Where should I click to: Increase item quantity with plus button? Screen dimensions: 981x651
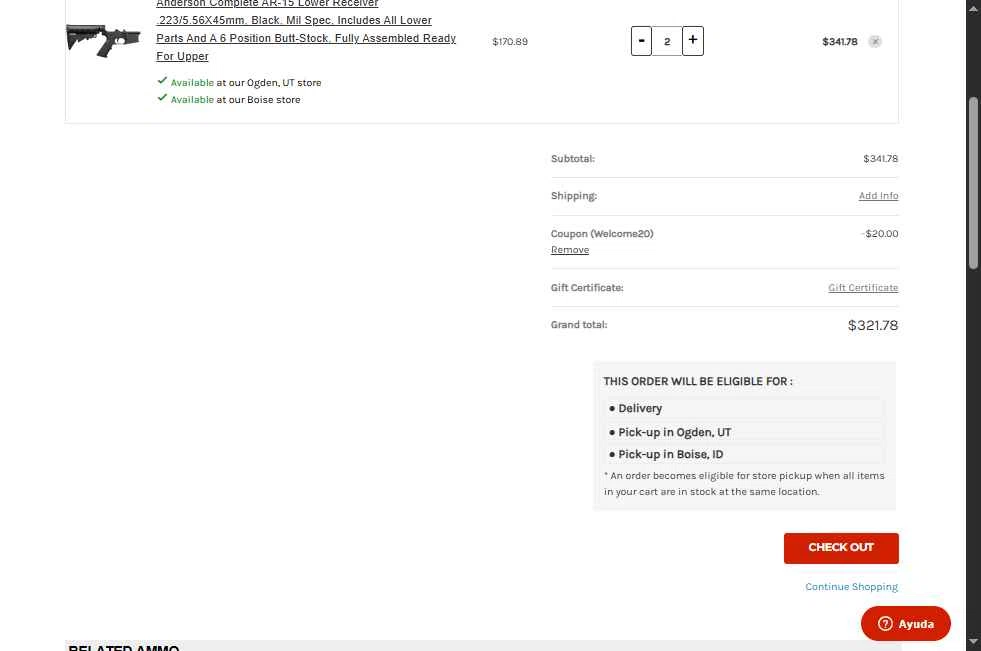tap(693, 41)
